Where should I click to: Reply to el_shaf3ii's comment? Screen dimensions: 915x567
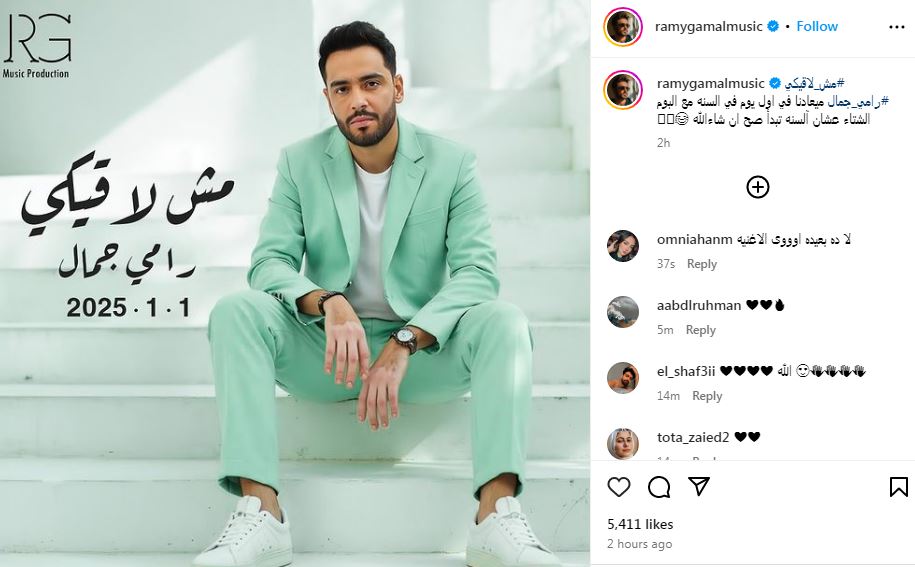click(707, 396)
